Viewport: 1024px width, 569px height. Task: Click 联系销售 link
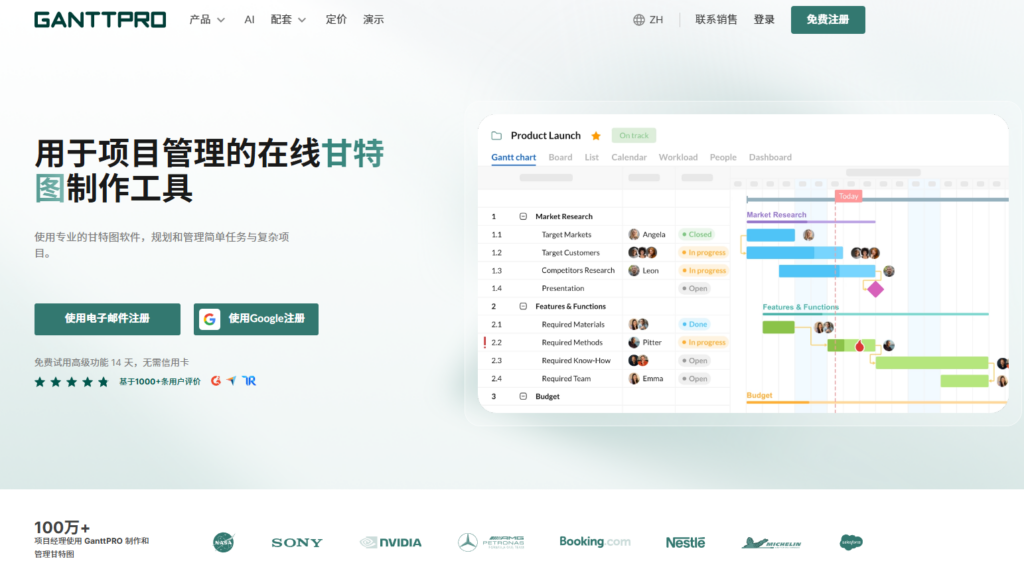(x=716, y=20)
